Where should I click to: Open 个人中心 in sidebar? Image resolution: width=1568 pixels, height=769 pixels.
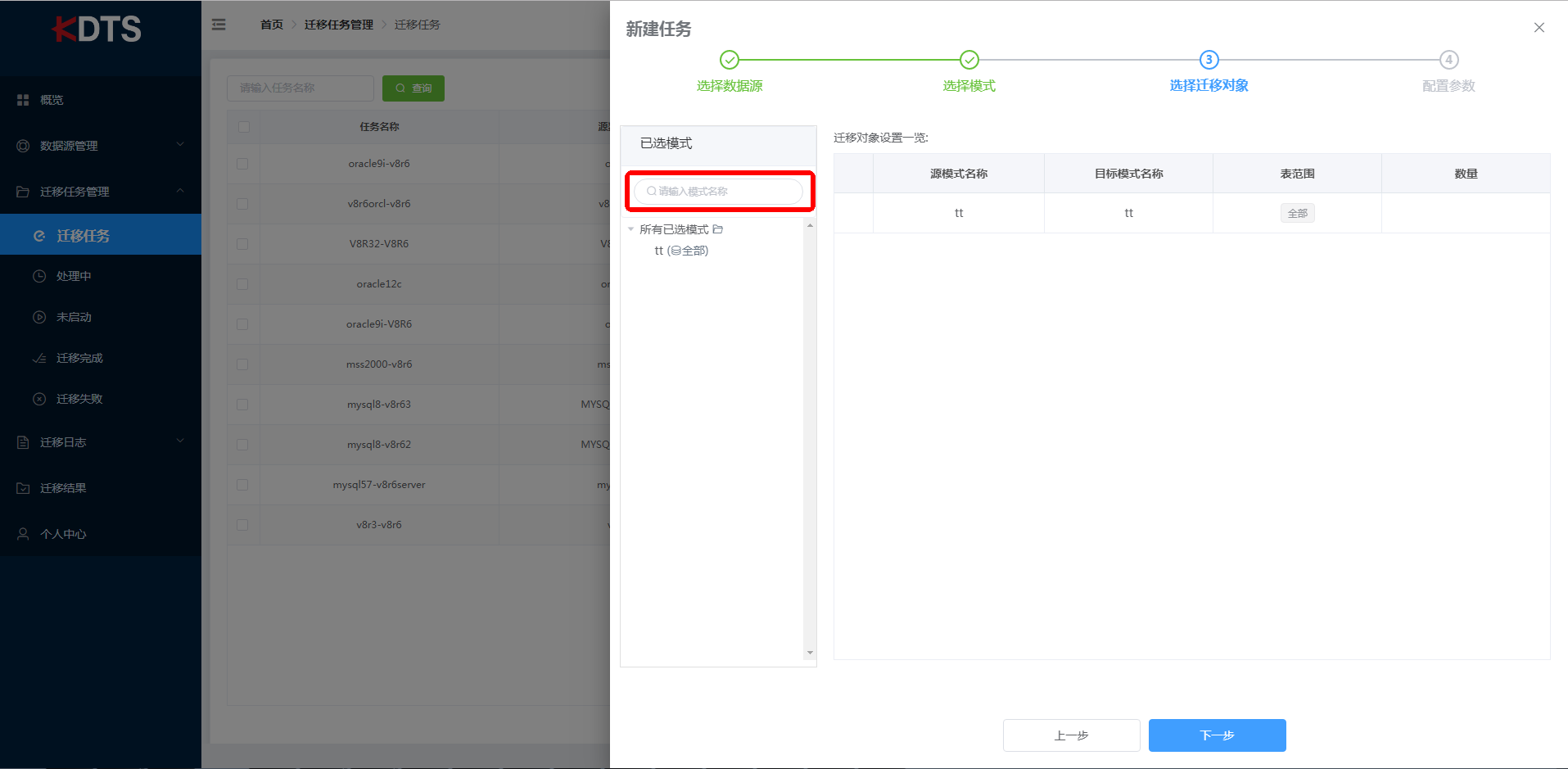click(101, 534)
